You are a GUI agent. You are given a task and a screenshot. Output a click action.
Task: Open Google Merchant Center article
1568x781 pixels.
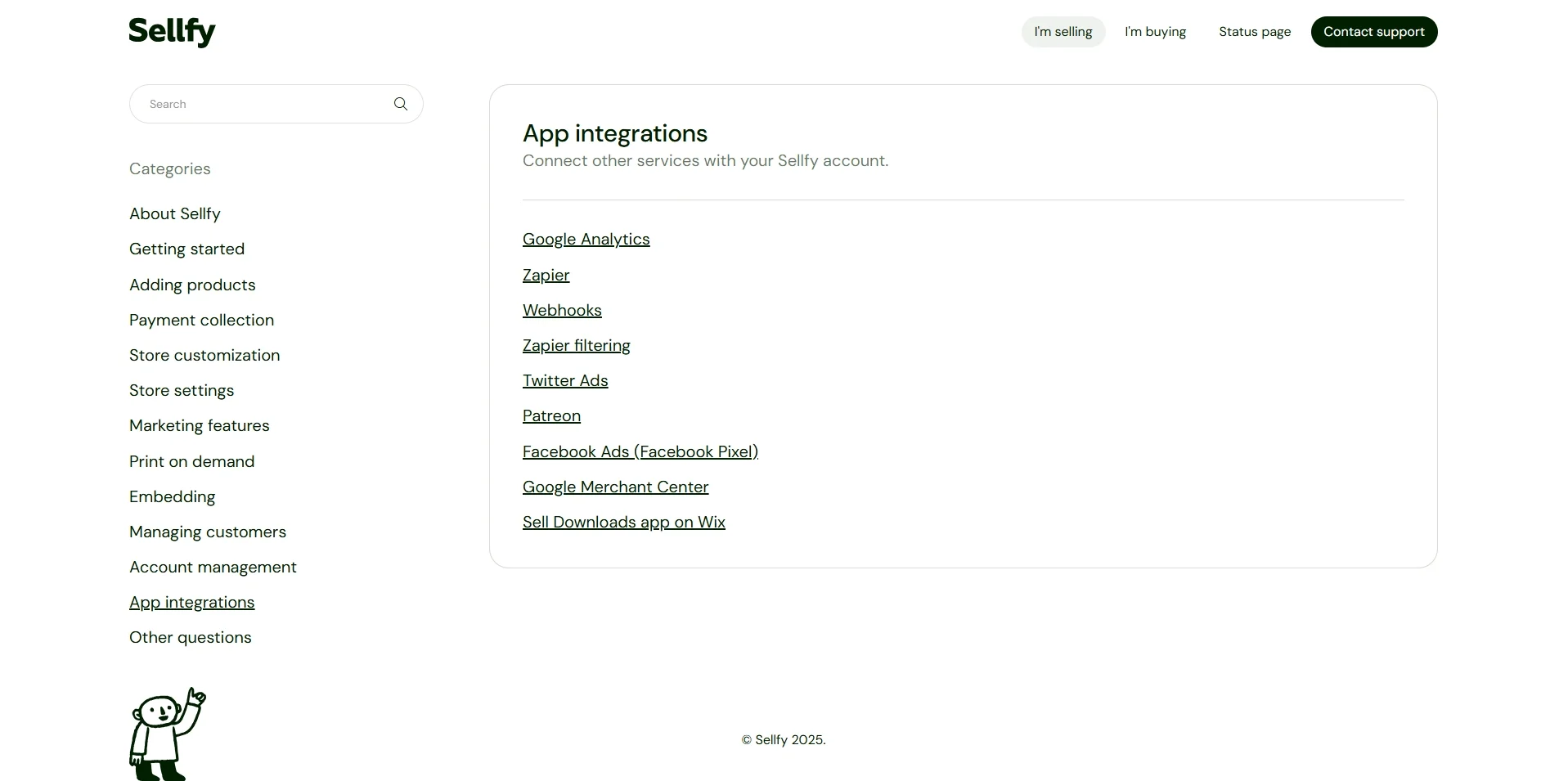(x=615, y=487)
